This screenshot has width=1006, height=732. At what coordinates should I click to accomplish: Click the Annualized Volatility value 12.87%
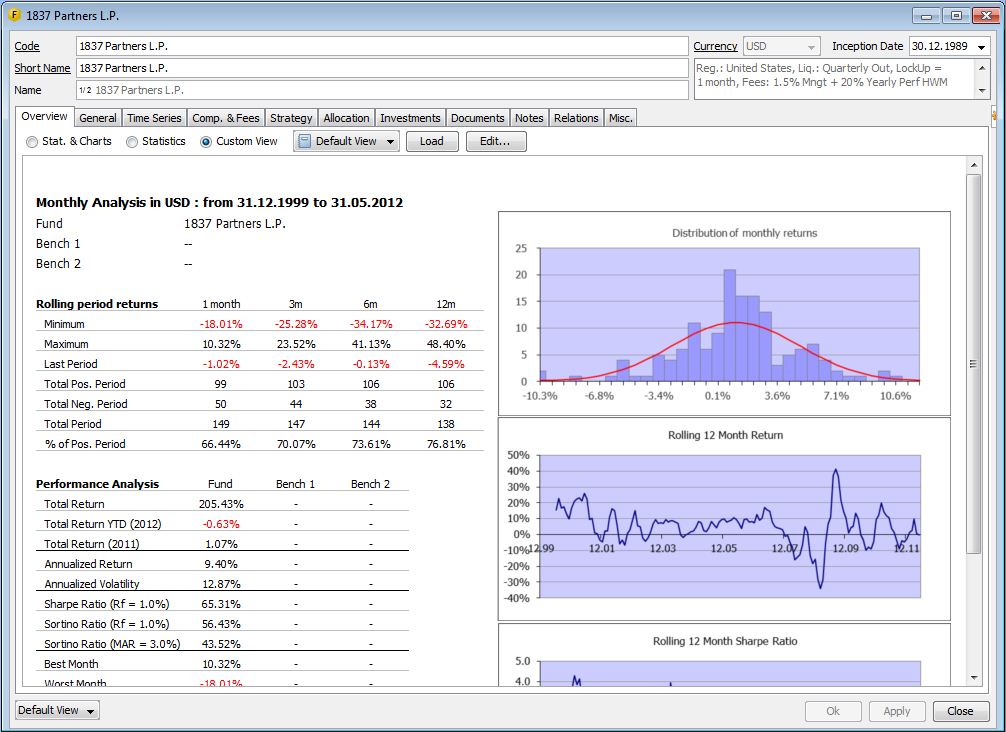tap(221, 584)
